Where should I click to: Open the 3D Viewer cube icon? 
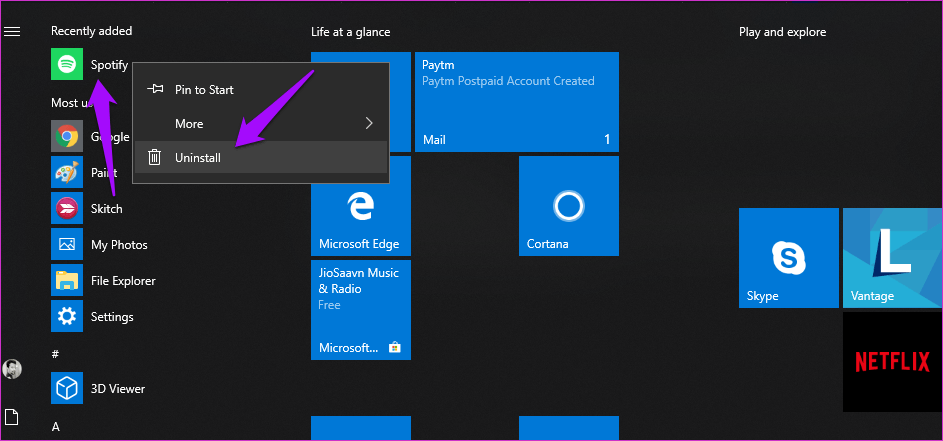coord(67,389)
